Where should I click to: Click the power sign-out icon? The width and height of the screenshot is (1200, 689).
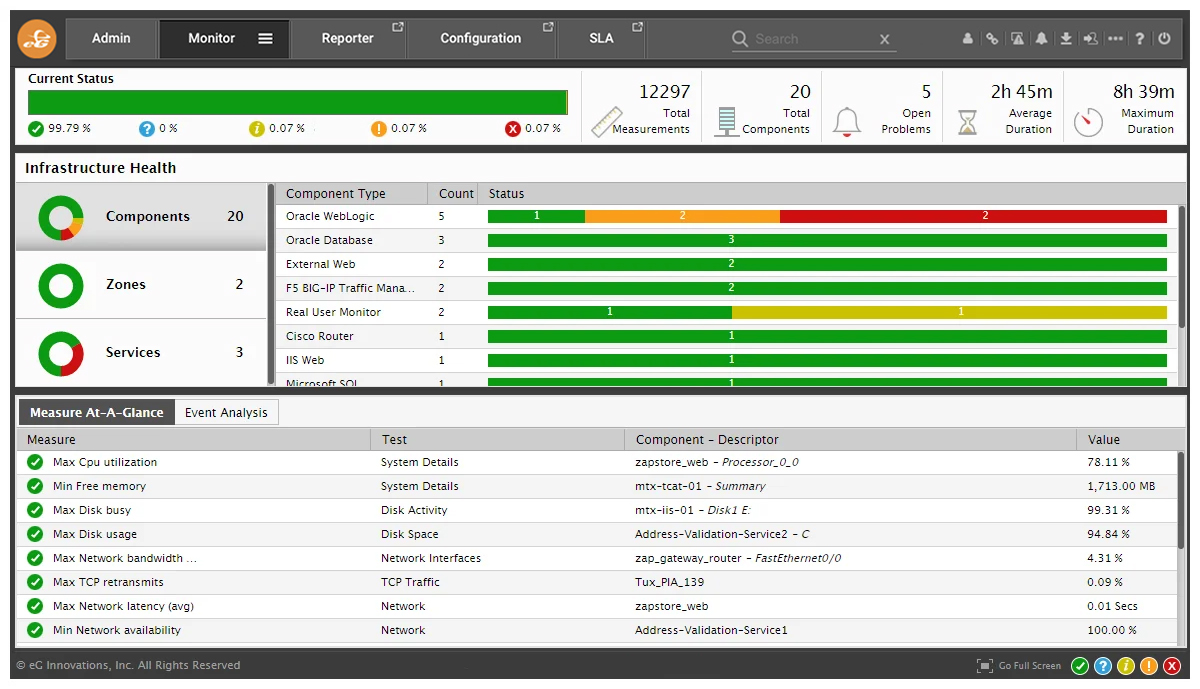click(1164, 39)
